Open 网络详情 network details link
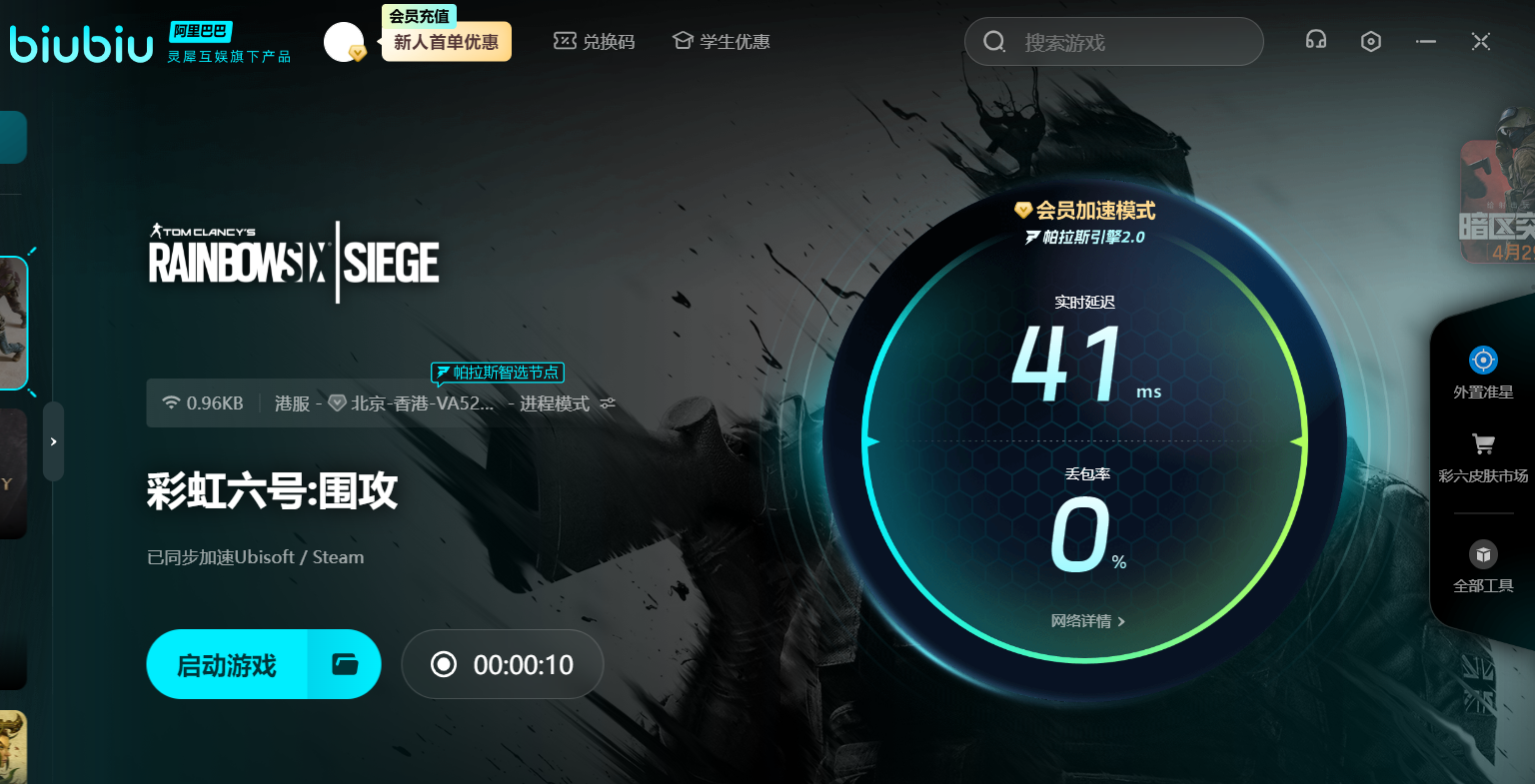This screenshot has width=1535, height=784. click(1087, 621)
